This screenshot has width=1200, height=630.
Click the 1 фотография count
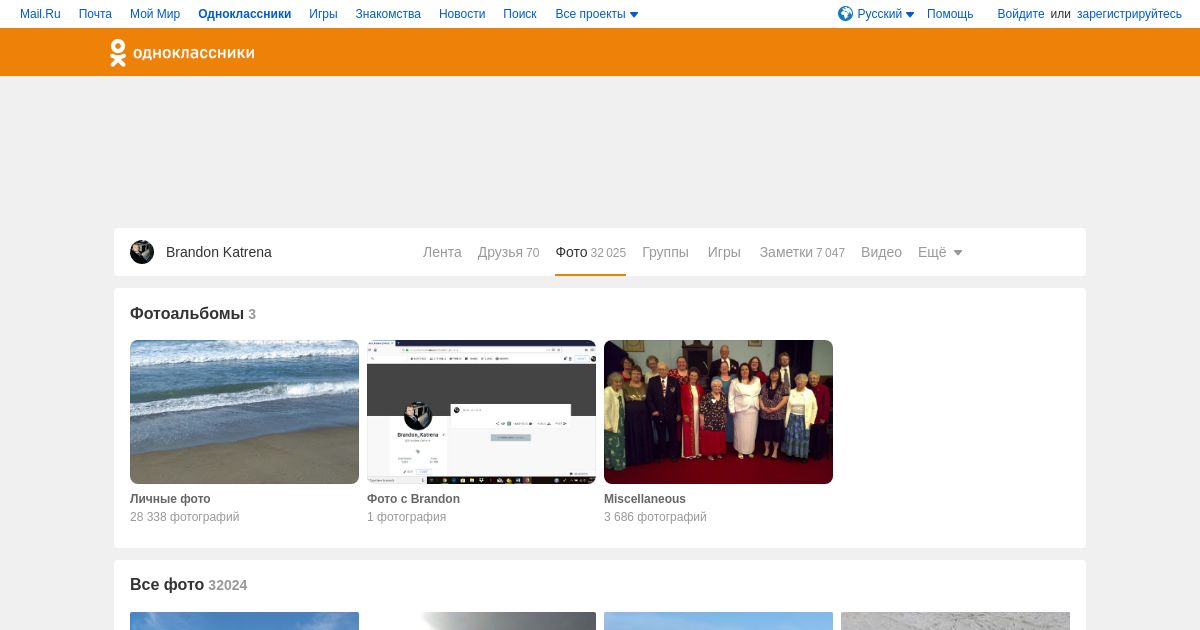[406, 517]
